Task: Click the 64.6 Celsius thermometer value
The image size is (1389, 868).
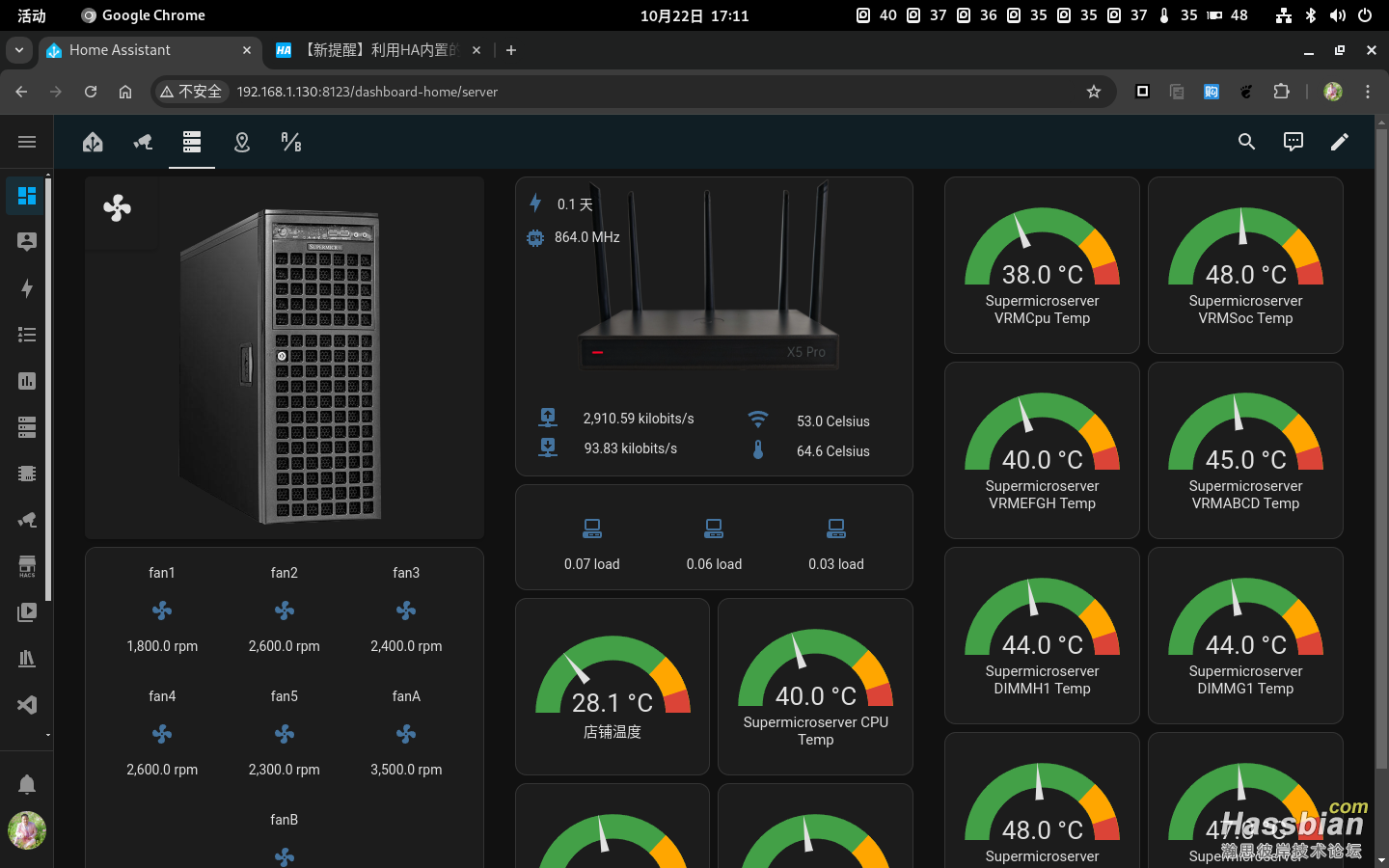Action: tap(833, 451)
